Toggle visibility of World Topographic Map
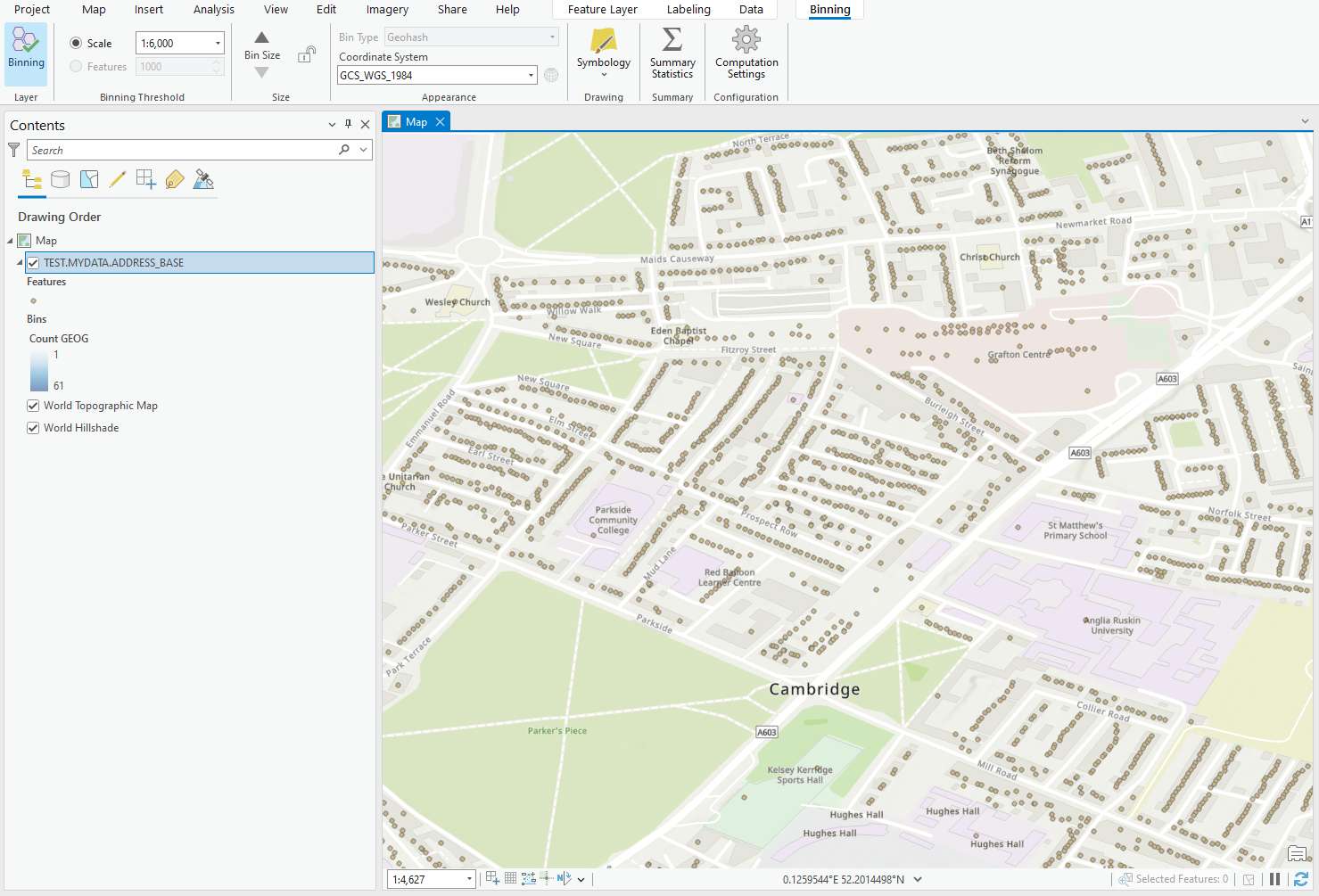 [33, 405]
